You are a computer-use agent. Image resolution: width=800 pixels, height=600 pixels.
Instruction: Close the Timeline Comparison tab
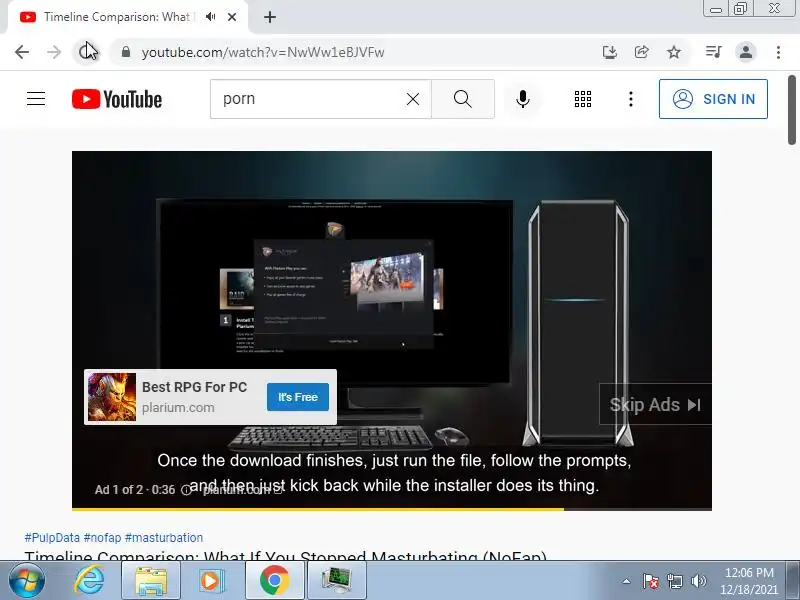(x=232, y=17)
